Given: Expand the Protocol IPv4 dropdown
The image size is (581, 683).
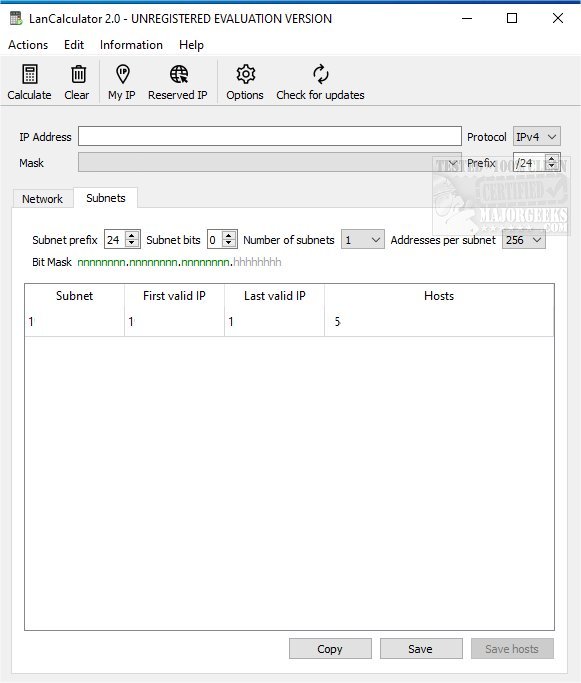Looking at the screenshot, I should [x=537, y=137].
